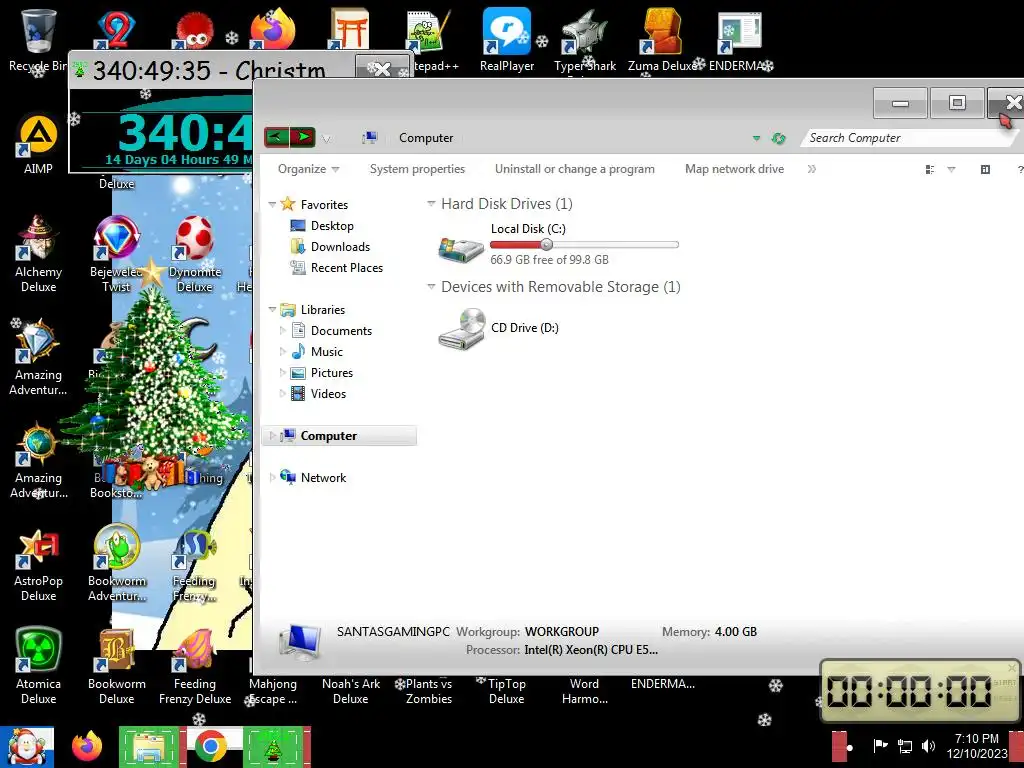Screen dimensions: 1024x768
Task: Close the Christmas countdown window
Action: pos(383,68)
